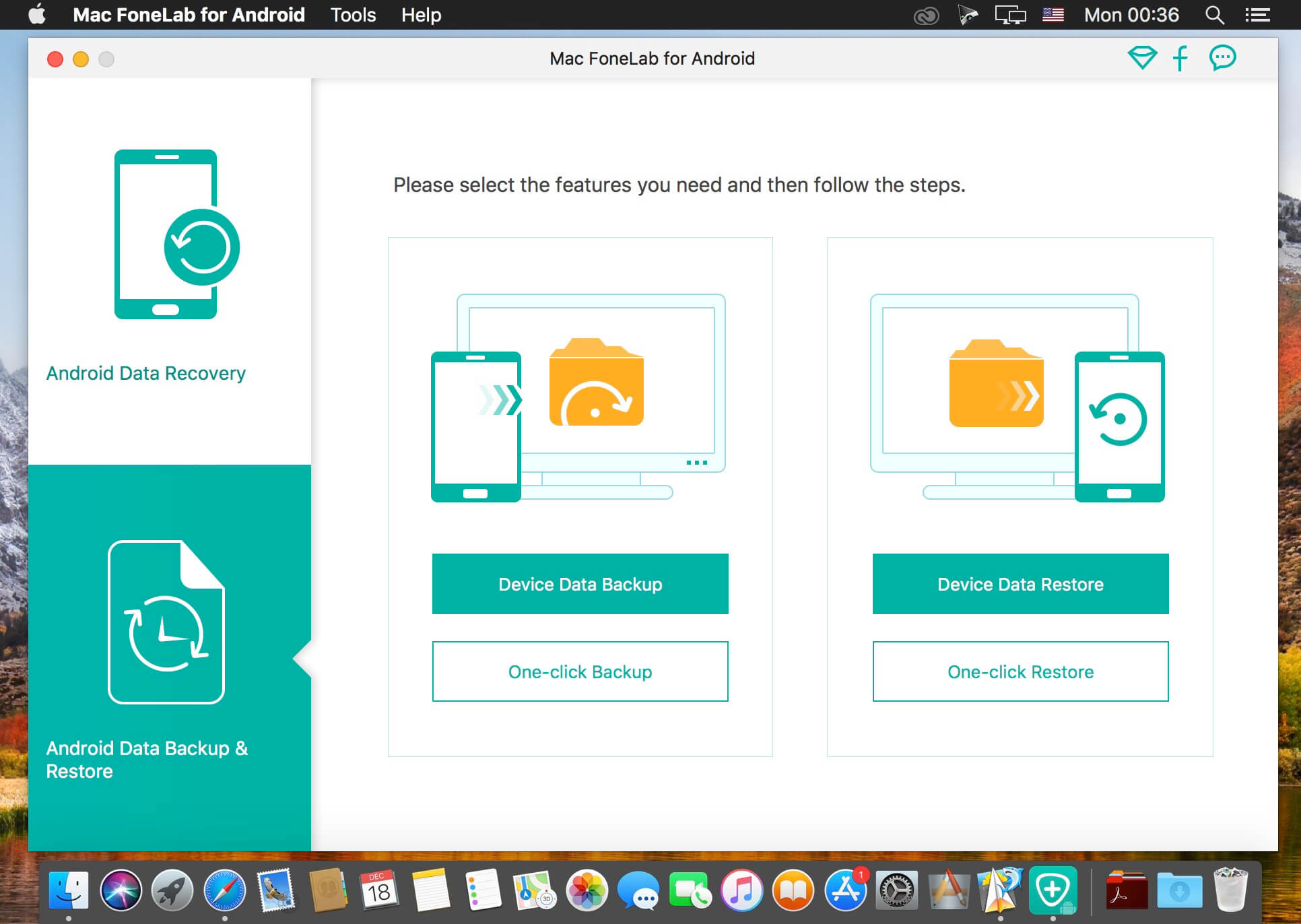Choose One-click Restore
Viewport: 1301px width, 924px height.
point(1020,671)
